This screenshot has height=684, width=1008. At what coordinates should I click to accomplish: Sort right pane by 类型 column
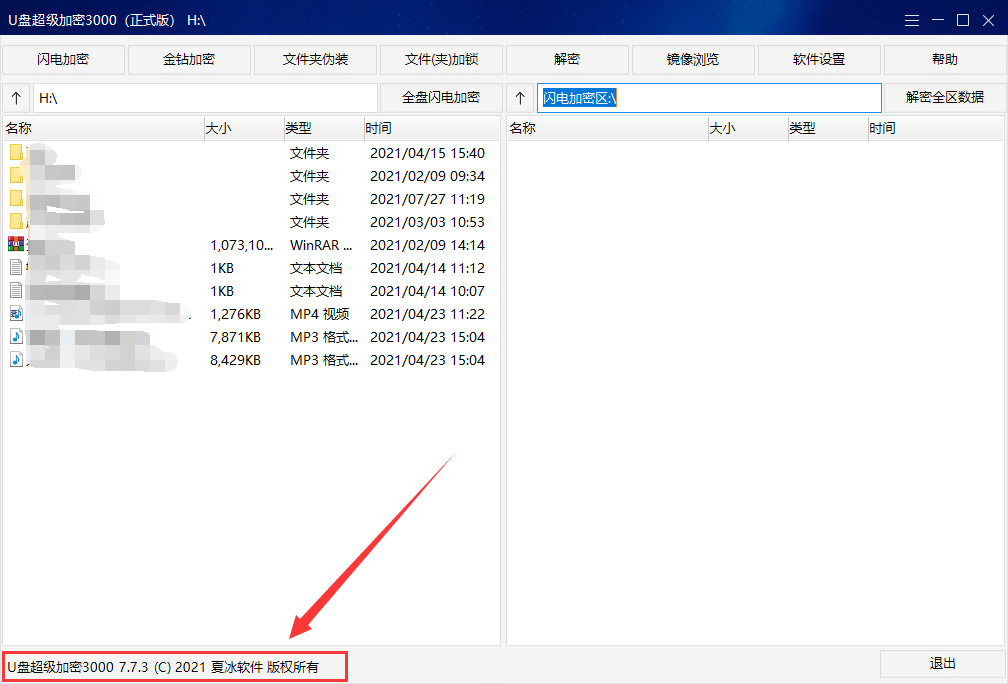click(828, 128)
